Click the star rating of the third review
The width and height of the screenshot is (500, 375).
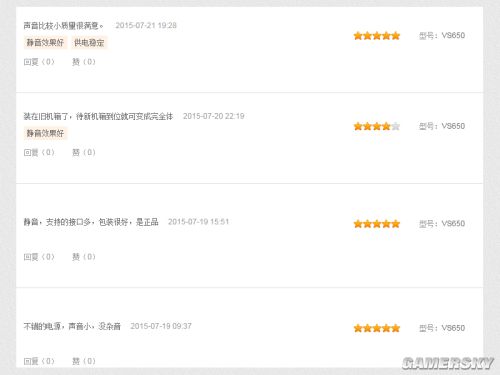(x=377, y=224)
